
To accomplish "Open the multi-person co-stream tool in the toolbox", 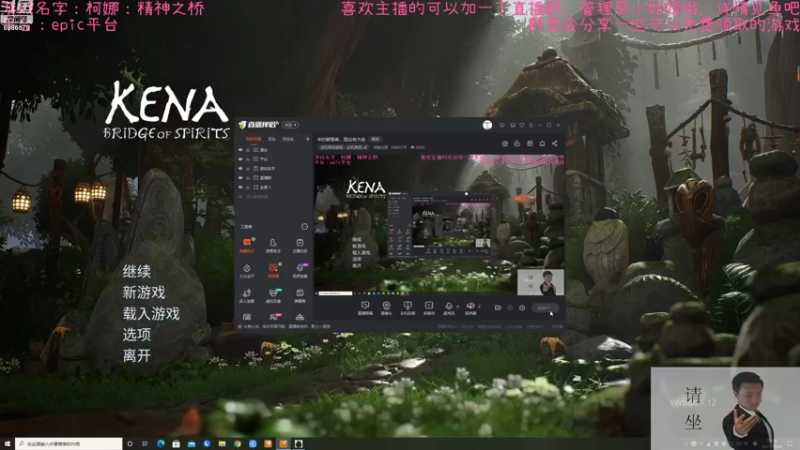I will click(247, 295).
